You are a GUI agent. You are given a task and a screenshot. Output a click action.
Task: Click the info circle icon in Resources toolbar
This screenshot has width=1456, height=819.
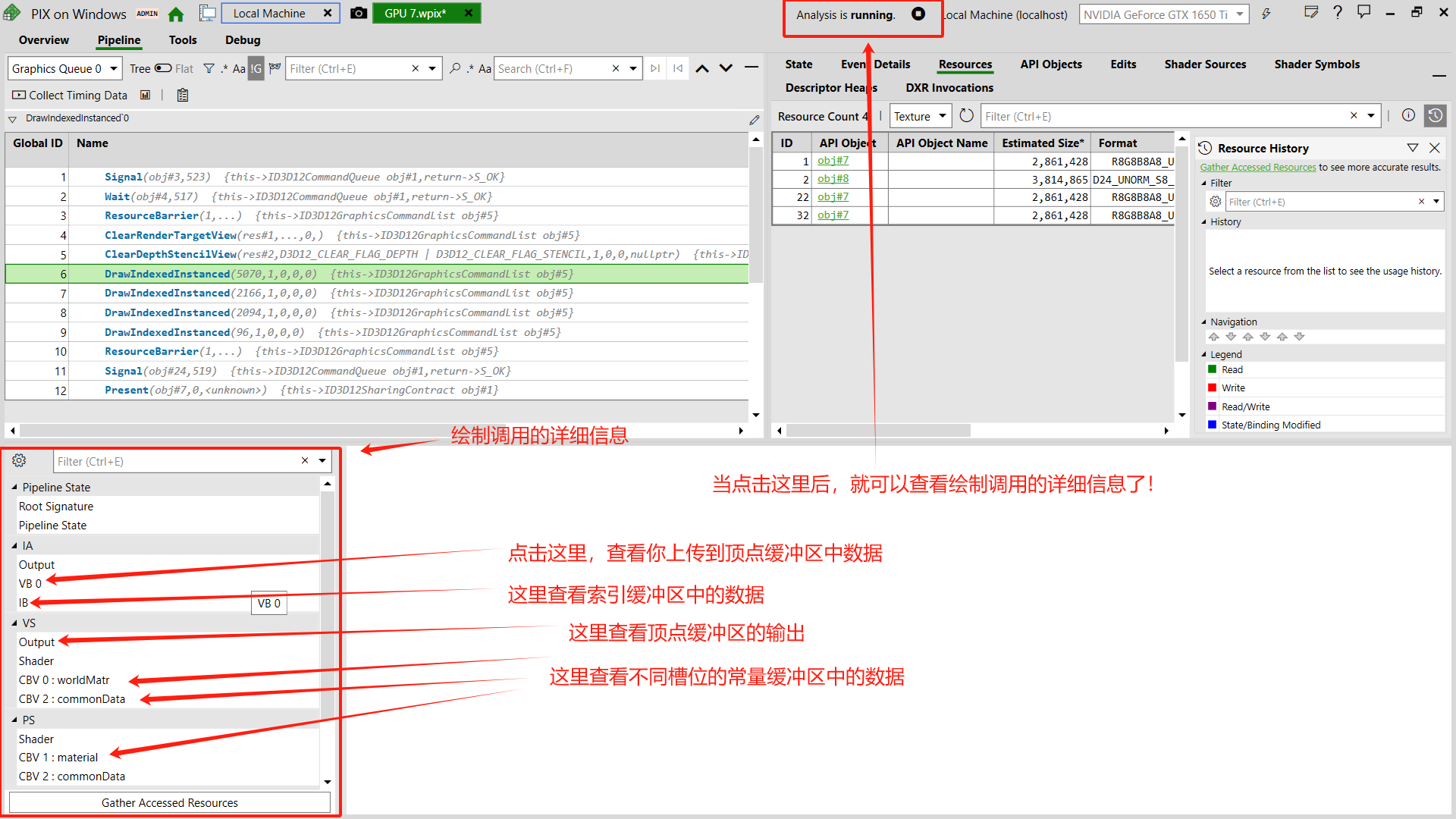tap(1408, 115)
